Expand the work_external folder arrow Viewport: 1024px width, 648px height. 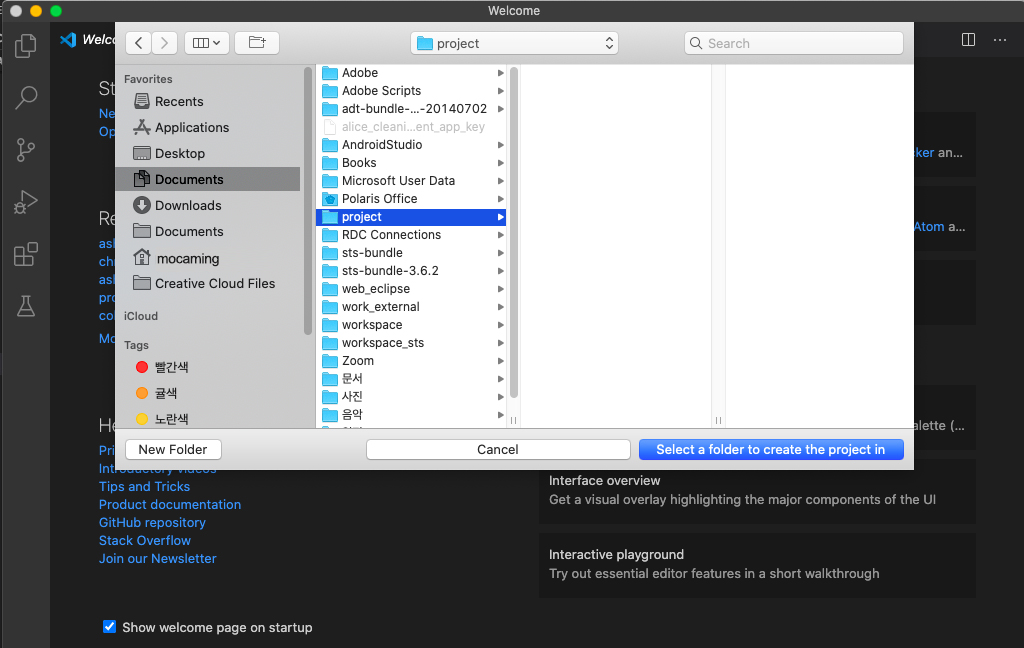(500, 307)
